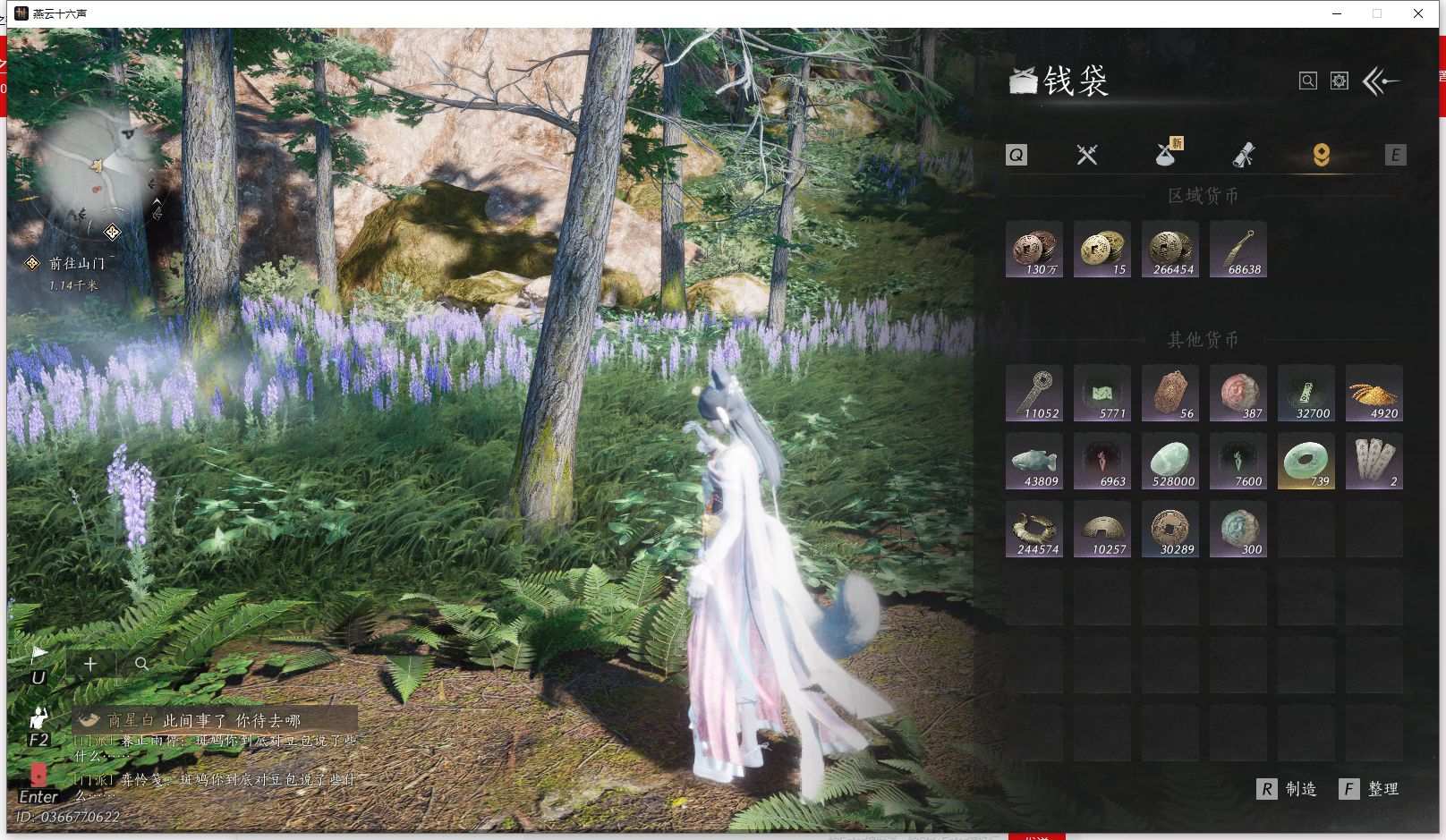1446x840 pixels.
Task: Click the plus icon above chat
Action: point(90,664)
